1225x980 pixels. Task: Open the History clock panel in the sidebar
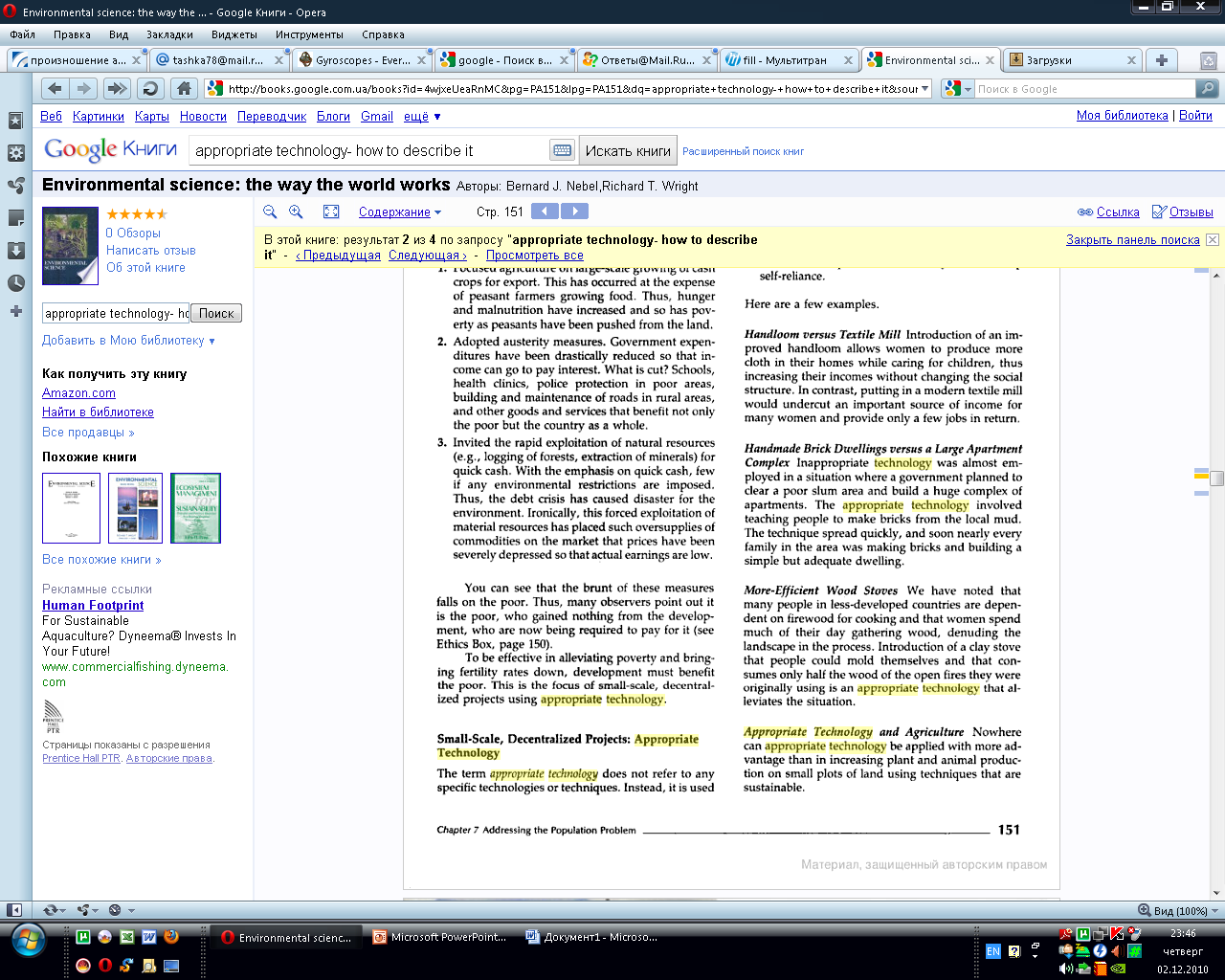tap(15, 283)
